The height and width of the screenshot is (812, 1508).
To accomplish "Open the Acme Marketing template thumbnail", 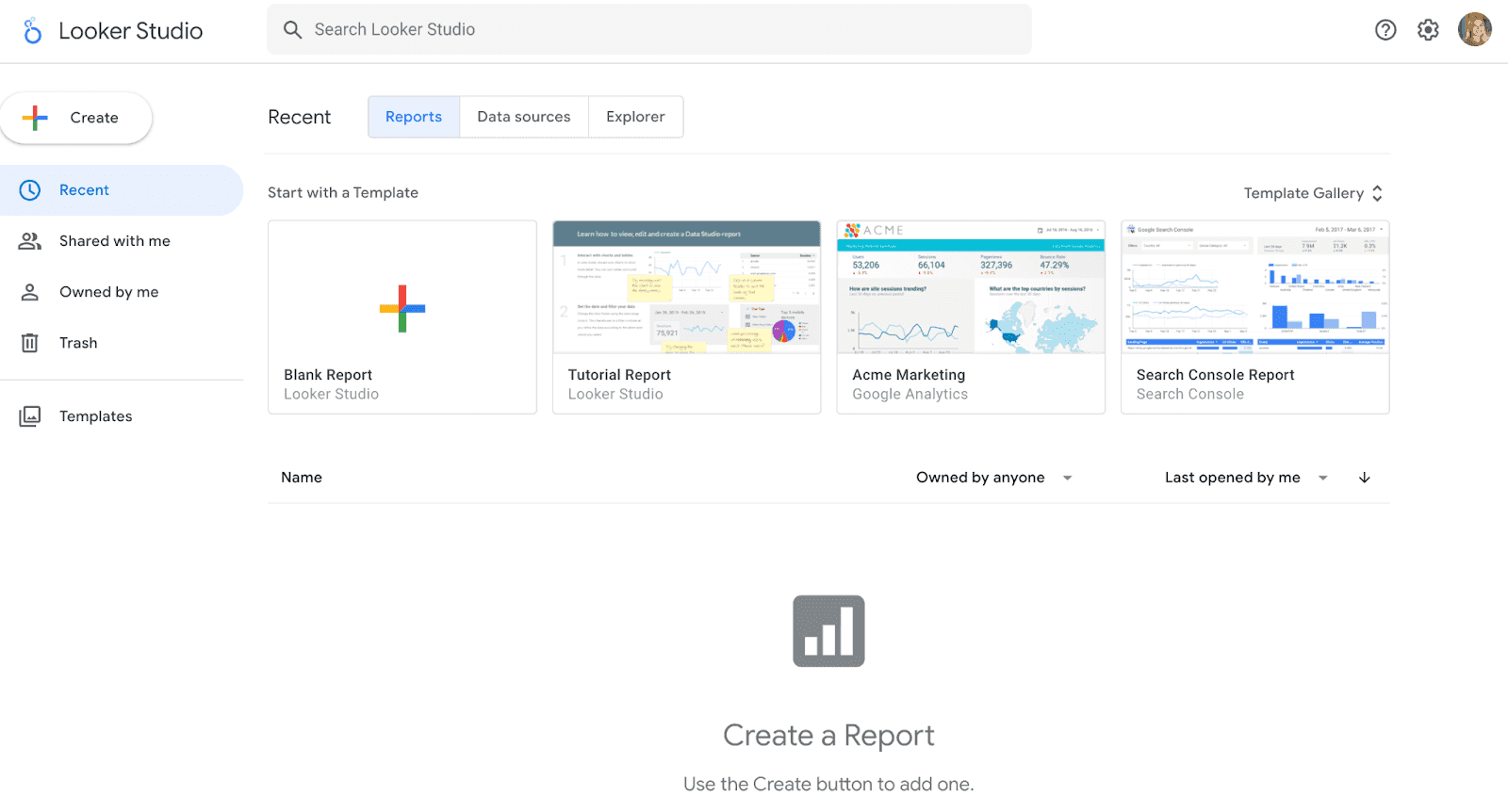I will pos(970,288).
